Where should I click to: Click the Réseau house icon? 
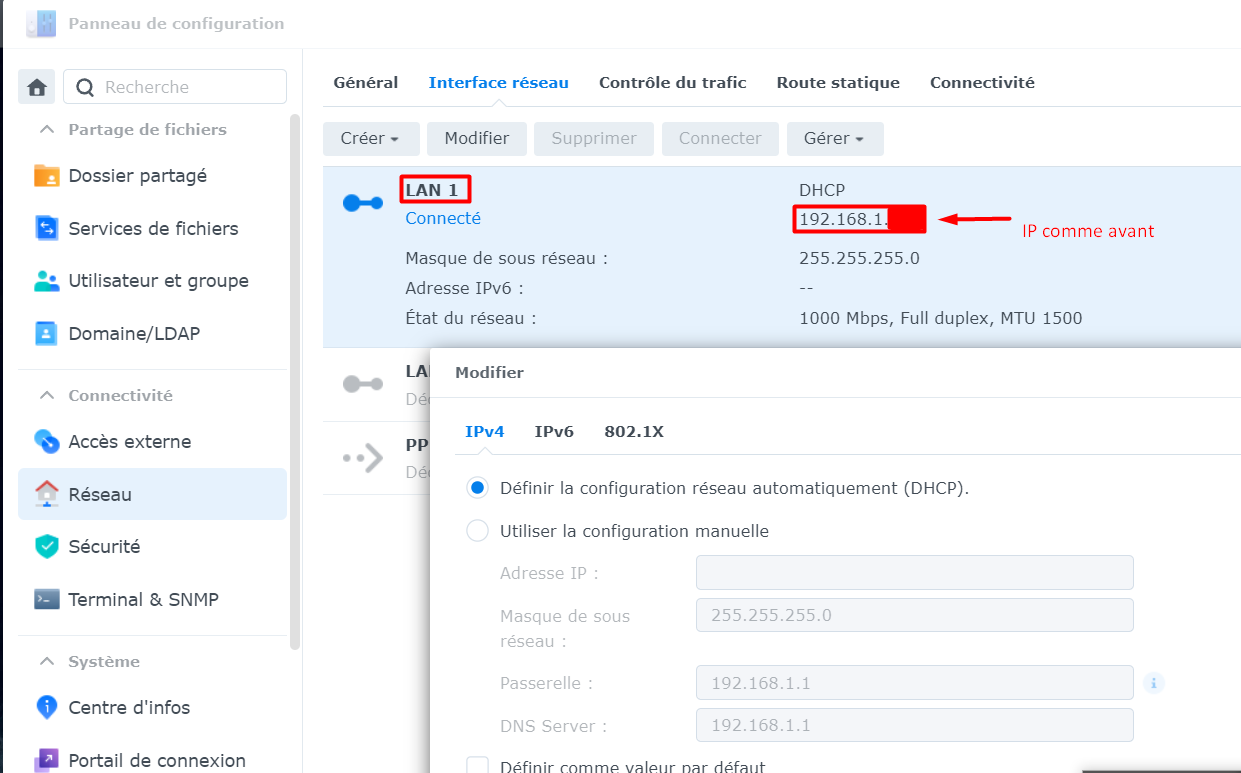pyautogui.click(x=47, y=494)
